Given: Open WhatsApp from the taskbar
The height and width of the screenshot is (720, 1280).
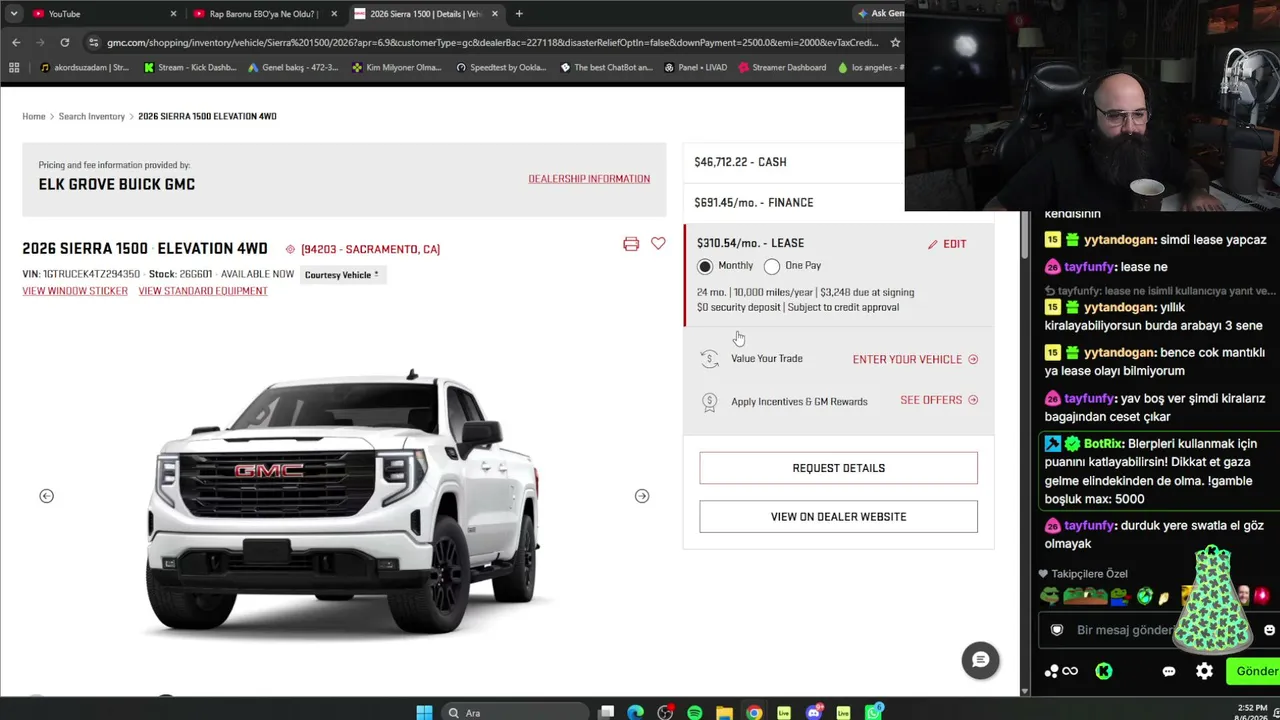Looking at the screenshot, I should click(x=874, y=713).
